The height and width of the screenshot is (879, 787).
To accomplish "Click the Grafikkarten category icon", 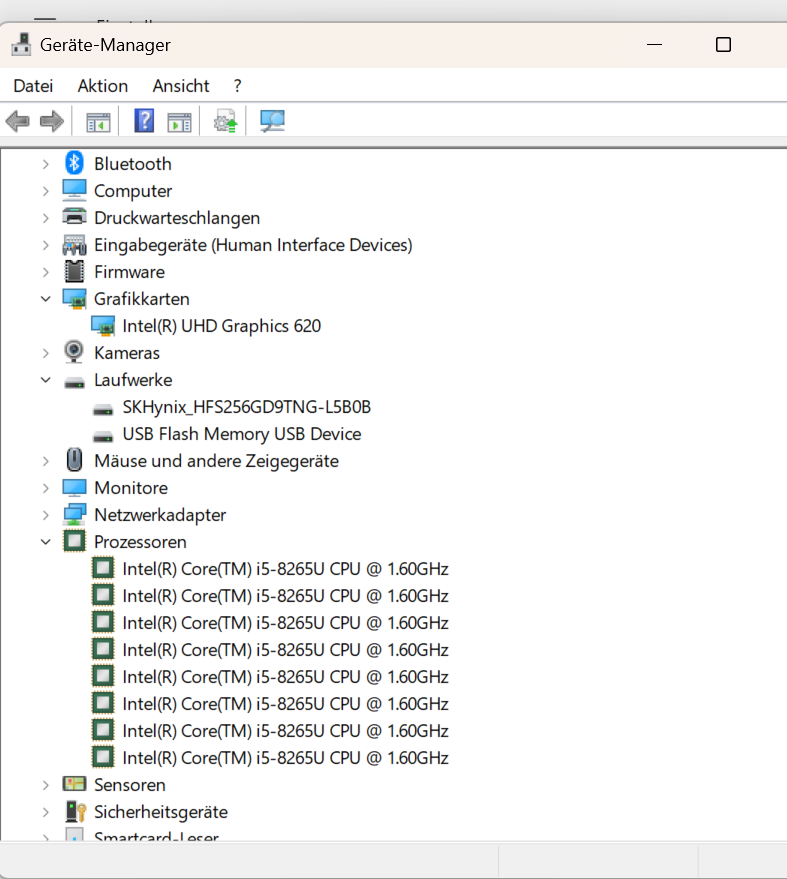I will coord(74,299).
